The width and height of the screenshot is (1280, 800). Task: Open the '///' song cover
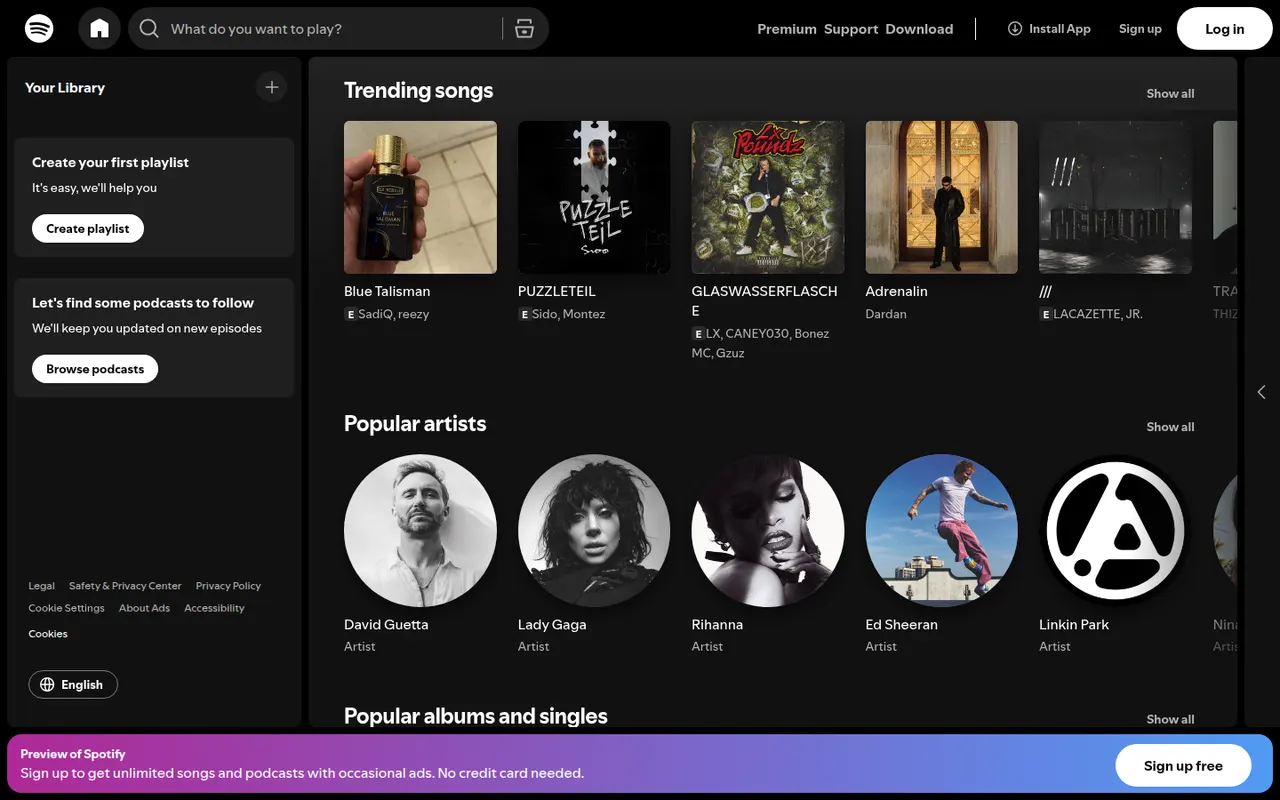coord(1116,197)
